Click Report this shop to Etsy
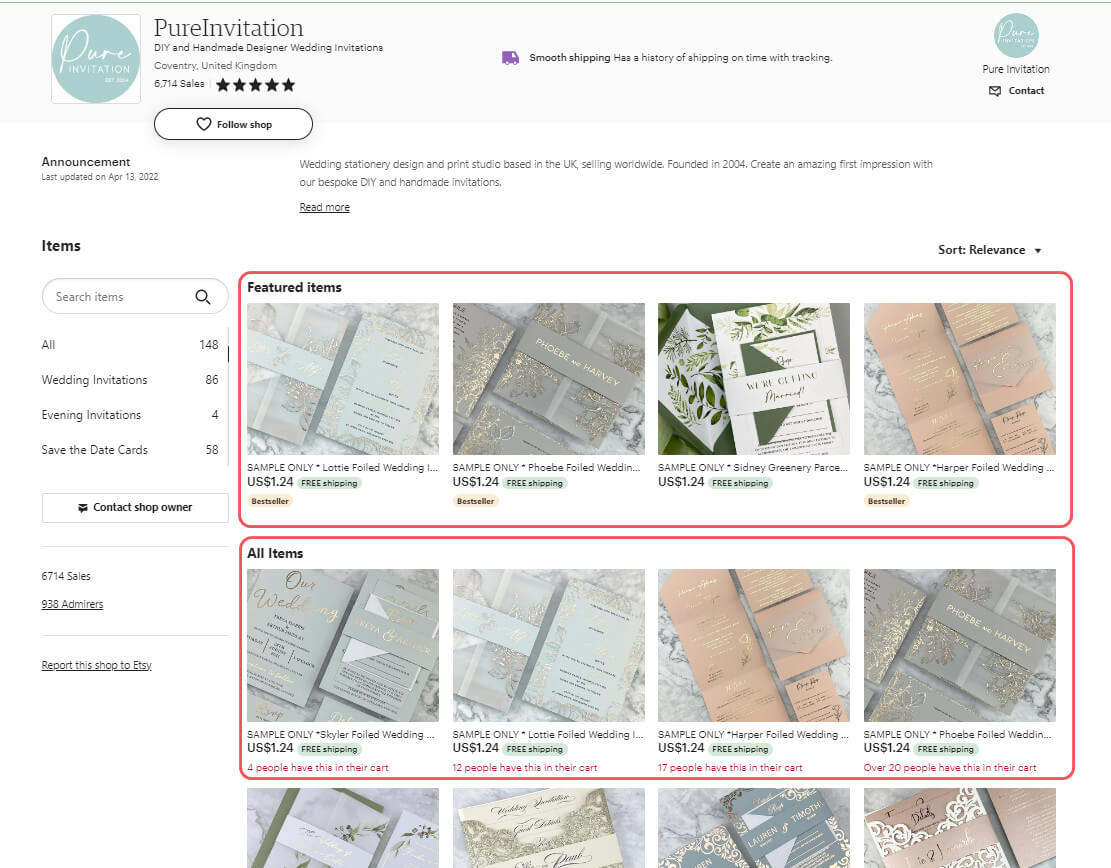Image resolution: width=1111 pixels, height=868 pixels. click(96, 664)
